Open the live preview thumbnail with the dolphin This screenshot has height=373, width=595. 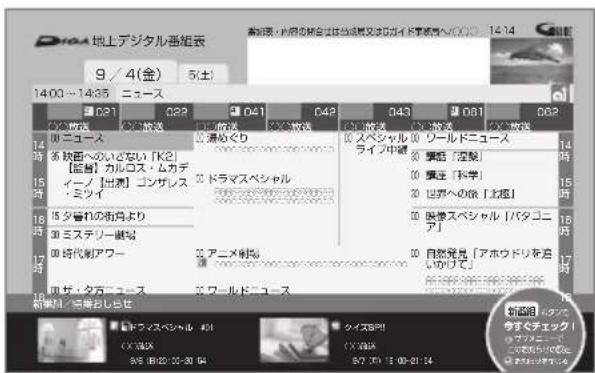[531, 61]
